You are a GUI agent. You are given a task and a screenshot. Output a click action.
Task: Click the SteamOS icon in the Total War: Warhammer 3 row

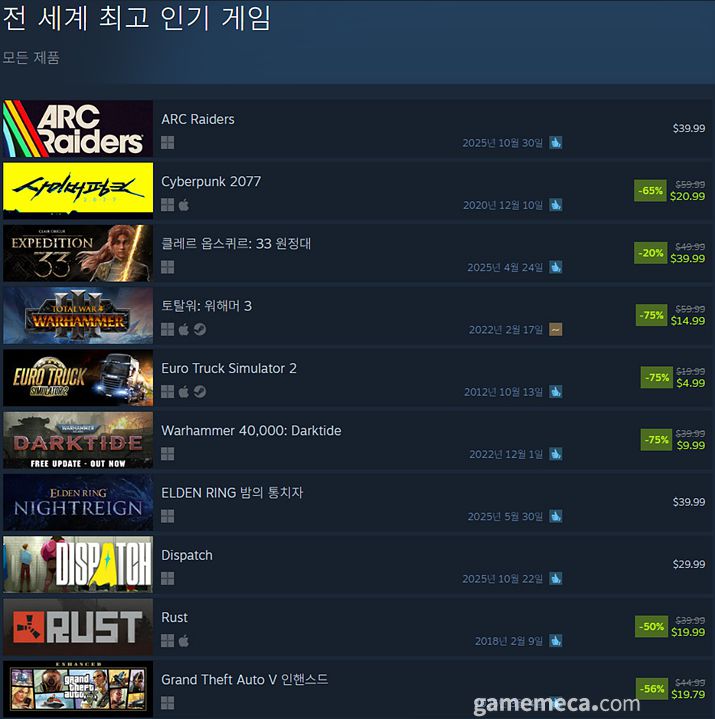point(200,329)
